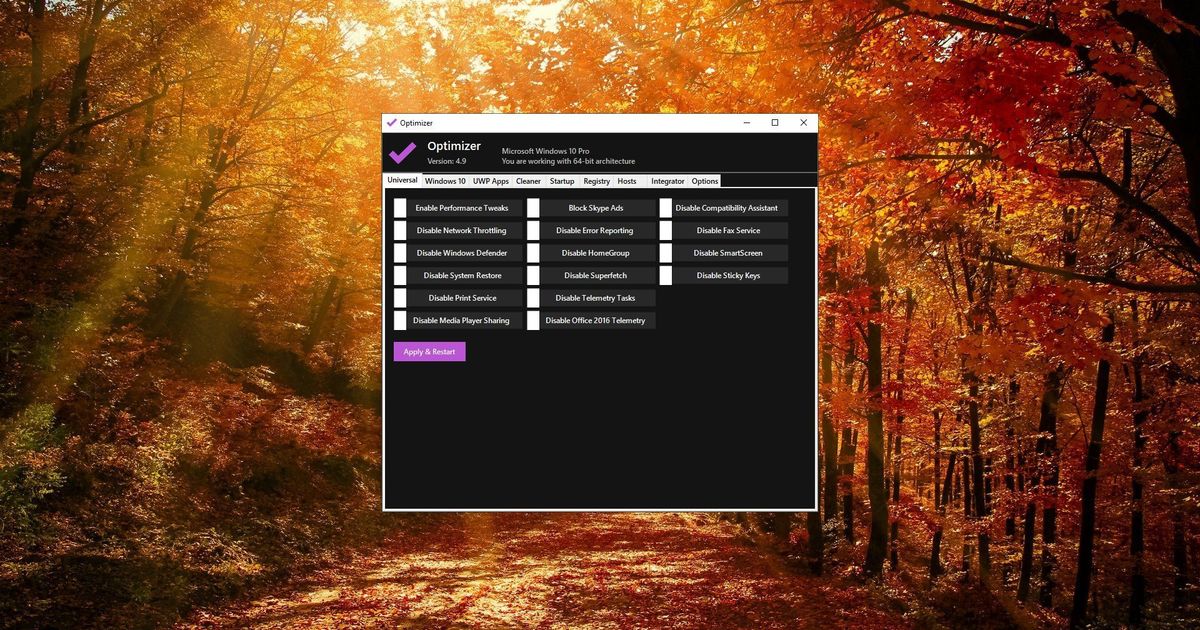Check the Disable Office 2016 Telemetry option
The image size is (1200, 630).
click(535, 320)
